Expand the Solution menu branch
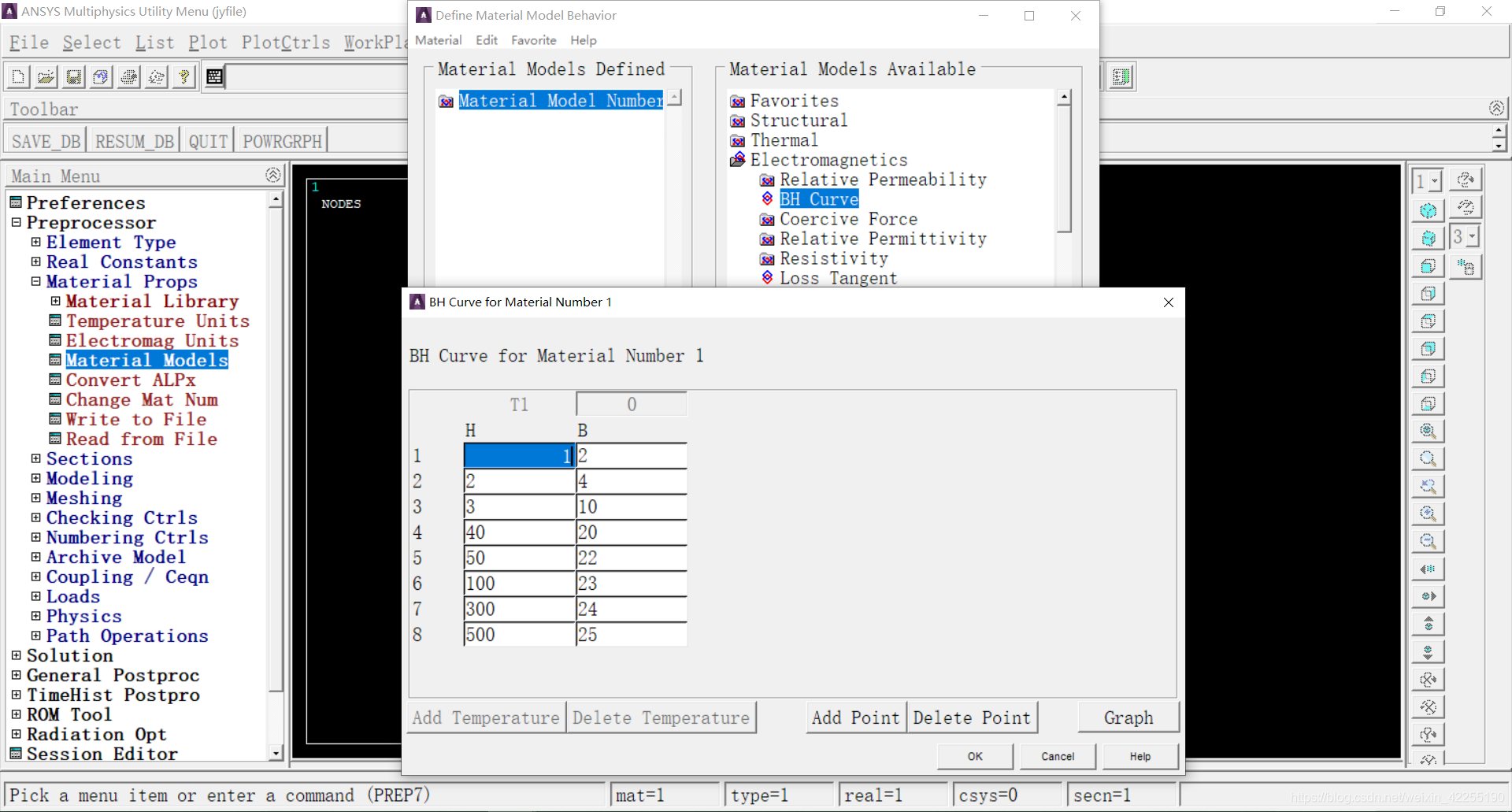The width and height of the screenshot is (1512, 812). point(16,655)
